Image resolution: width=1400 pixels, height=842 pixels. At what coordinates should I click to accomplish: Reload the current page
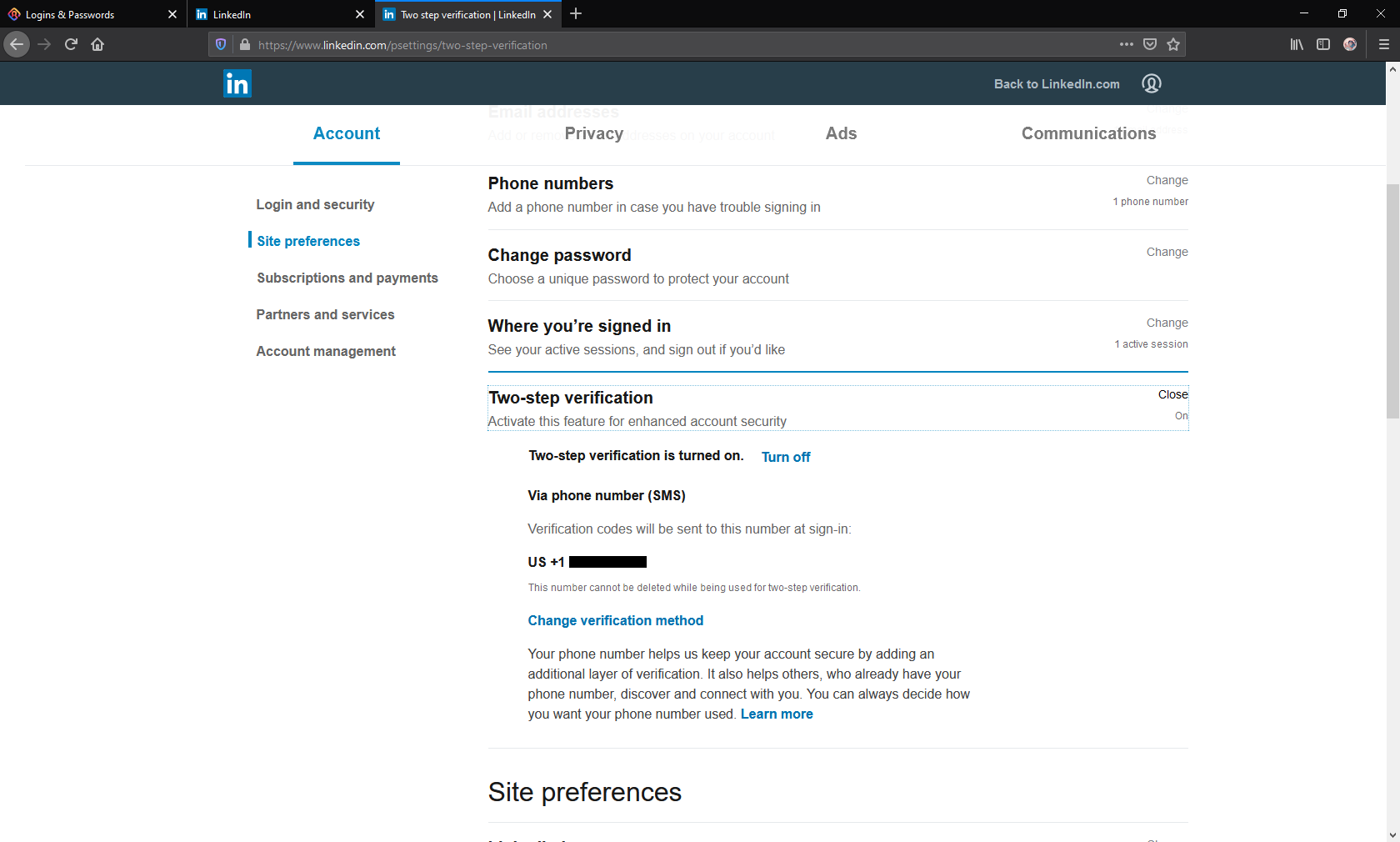71,44
